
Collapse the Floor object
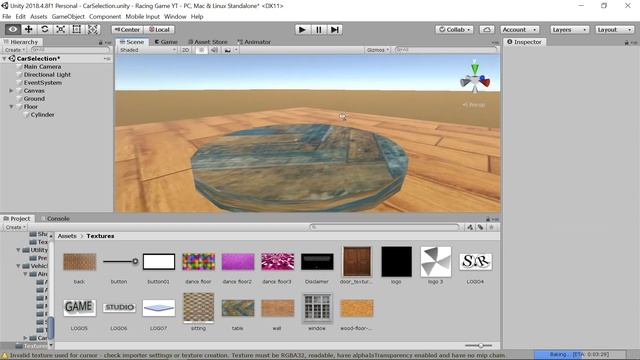click(11, 107)
